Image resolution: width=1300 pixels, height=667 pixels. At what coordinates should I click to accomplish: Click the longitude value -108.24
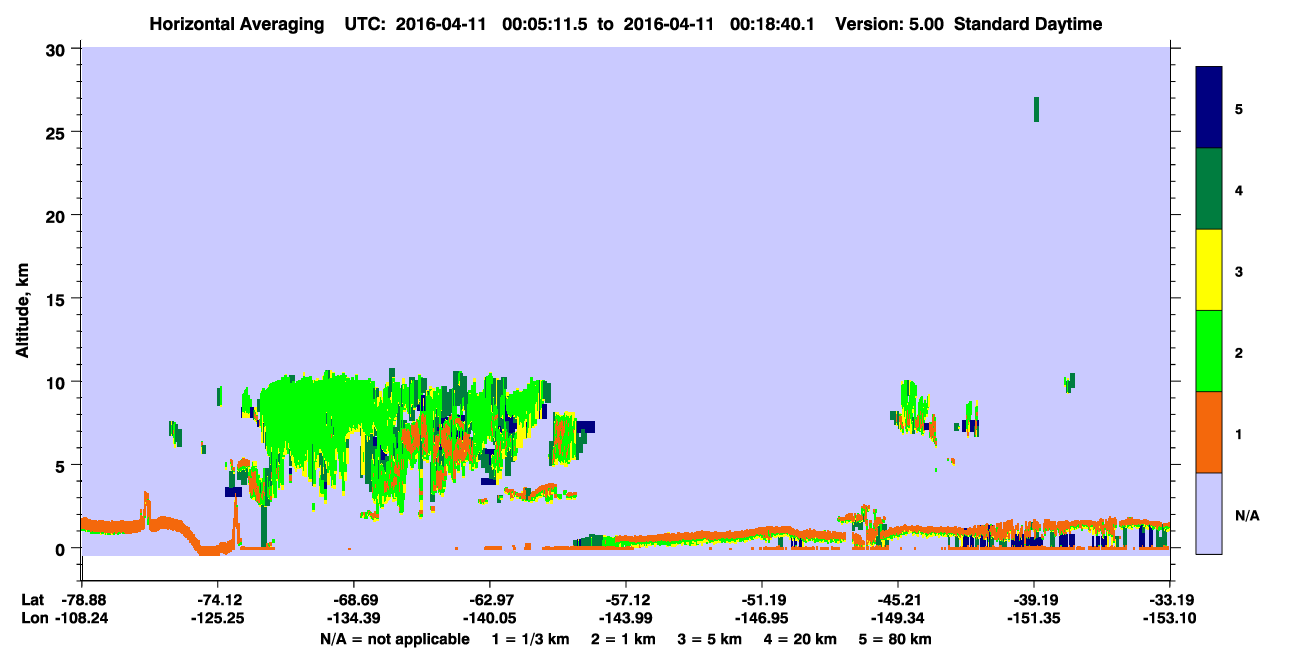pyautogui.click(x=81, y=618)
